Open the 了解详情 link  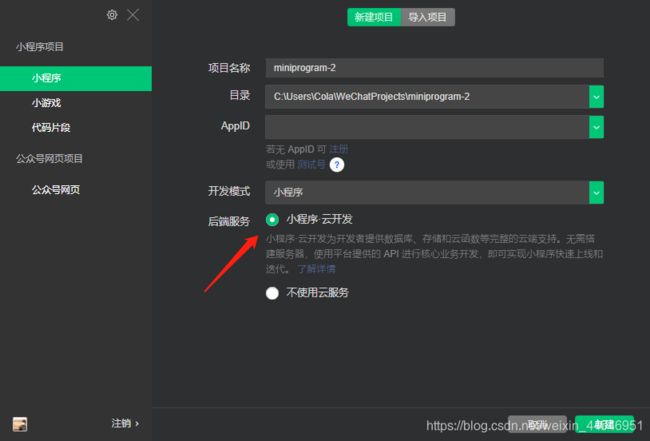click(317, 269)
